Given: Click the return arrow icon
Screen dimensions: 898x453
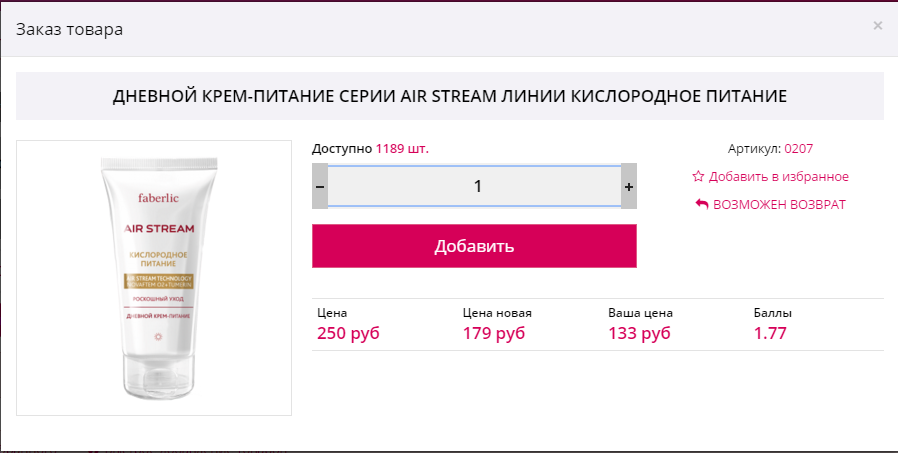Looking at the screenshot, I should pyautogui.click(x=702, y=204).
